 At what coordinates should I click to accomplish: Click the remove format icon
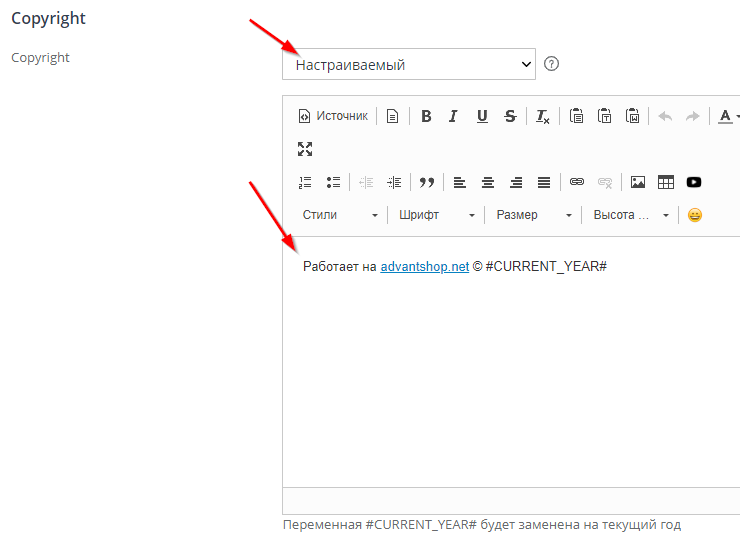(542, 116)
